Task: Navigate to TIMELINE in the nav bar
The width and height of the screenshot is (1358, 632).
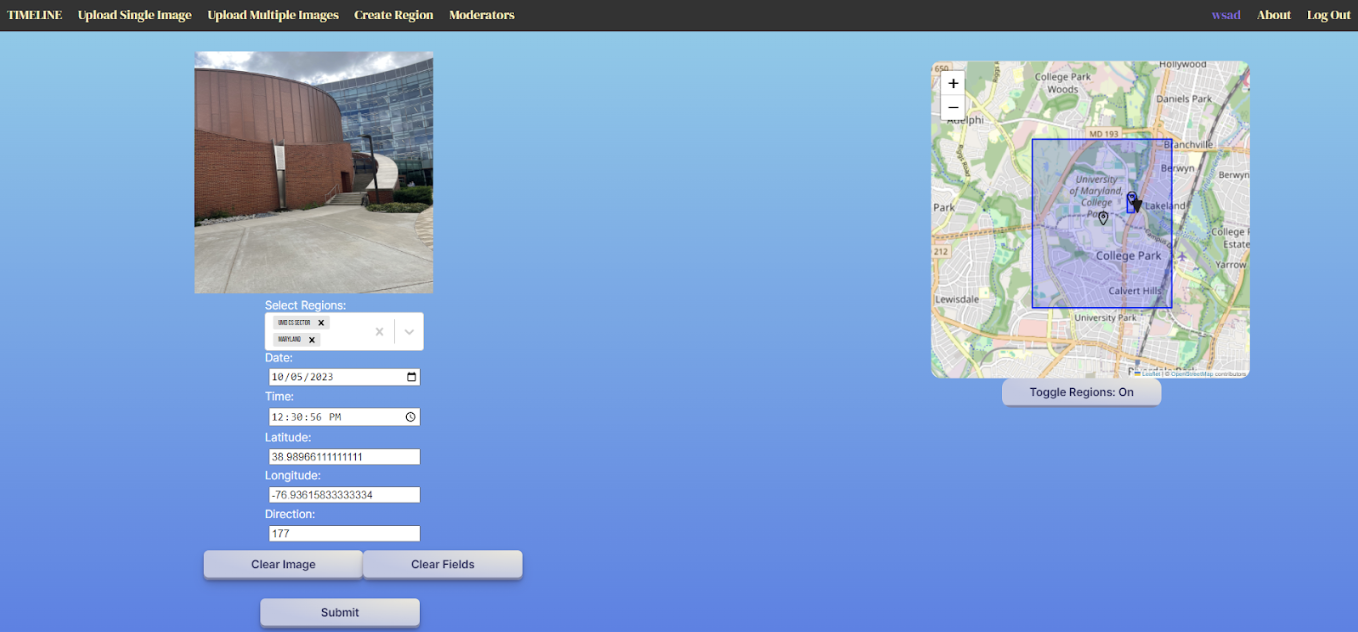Action: coord(35,15)
